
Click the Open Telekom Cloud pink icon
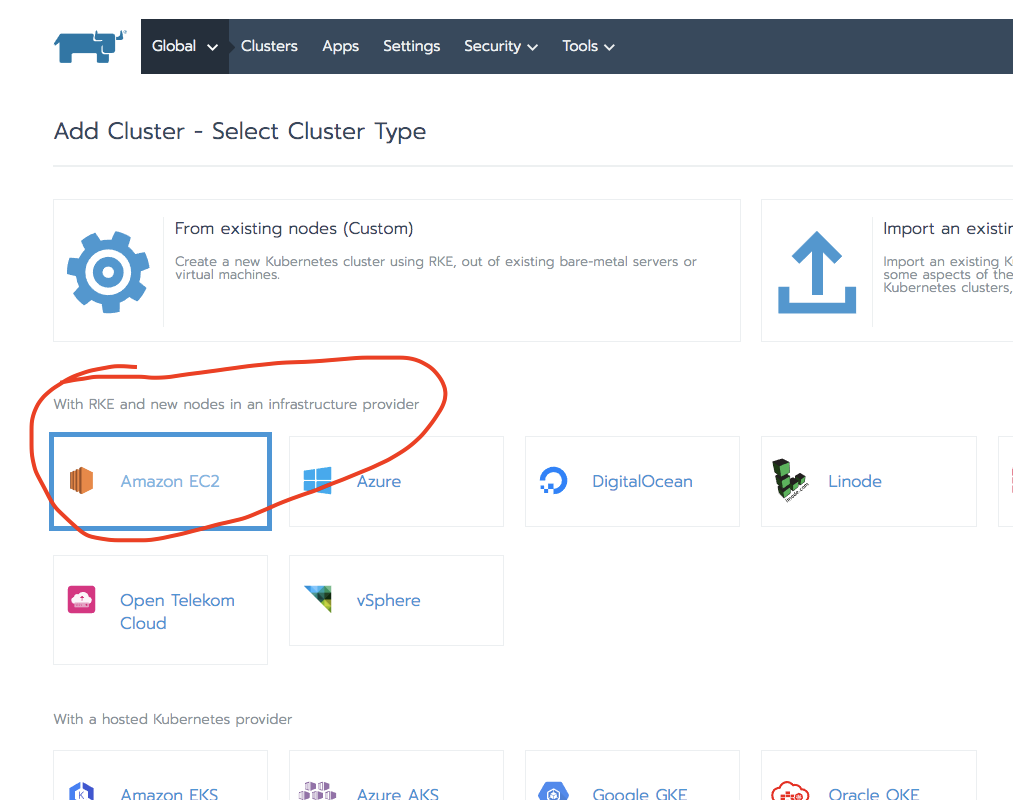81,599
